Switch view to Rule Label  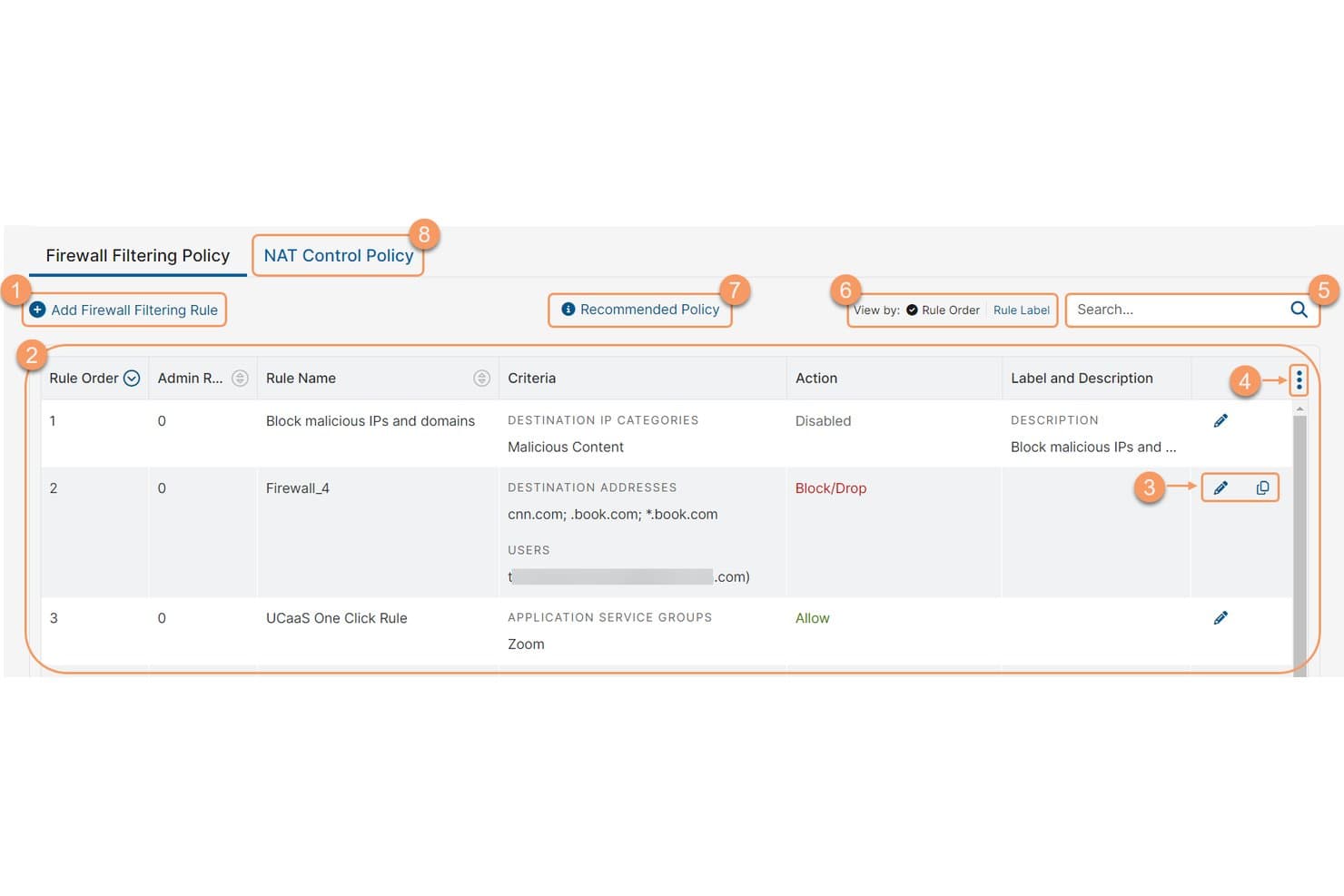pyautogui.click(x=1022, y=310)
